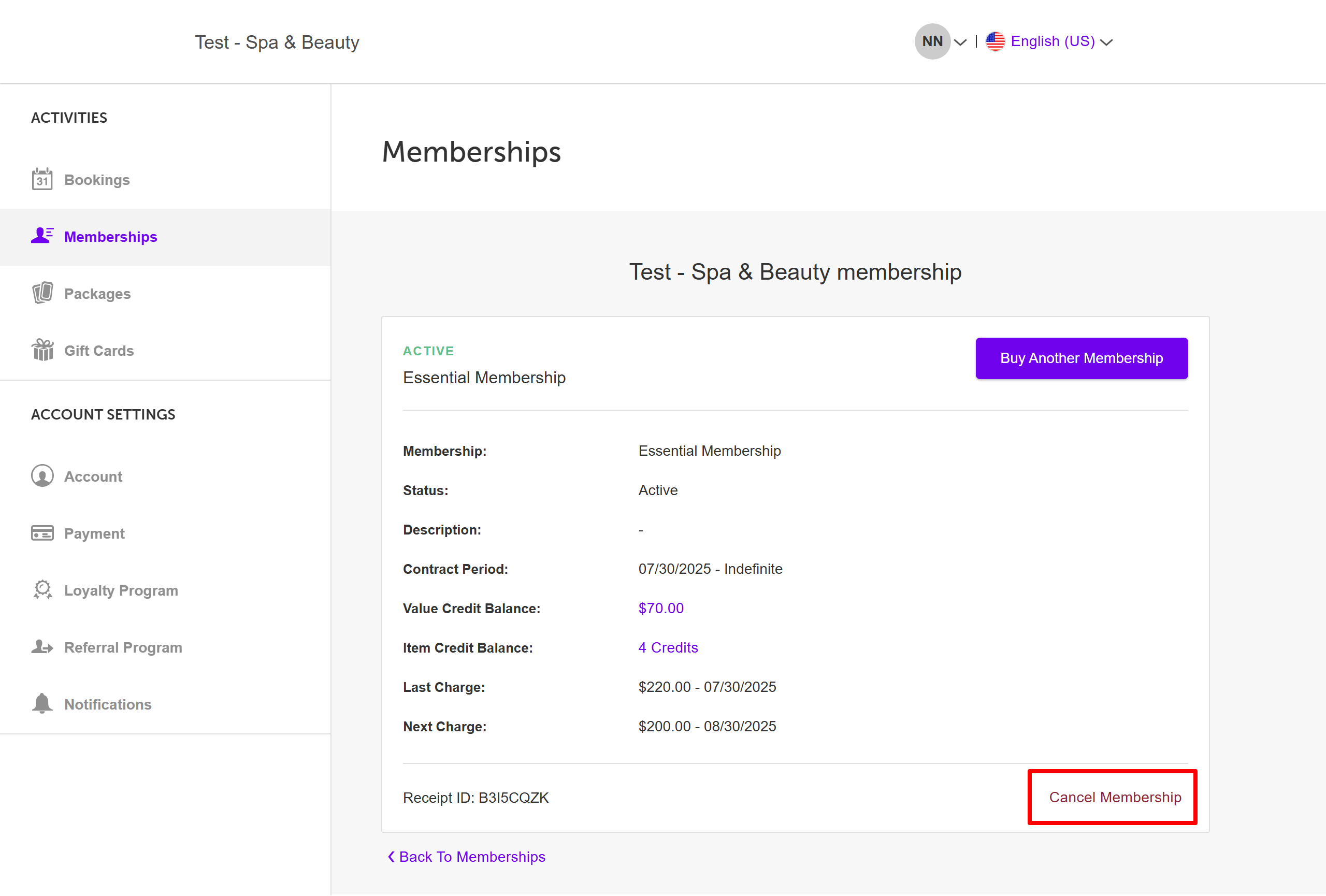This screenshot has height=896, width=1326.
Task: Expand the NN user profile dropdown
Action: pos(960,42)
